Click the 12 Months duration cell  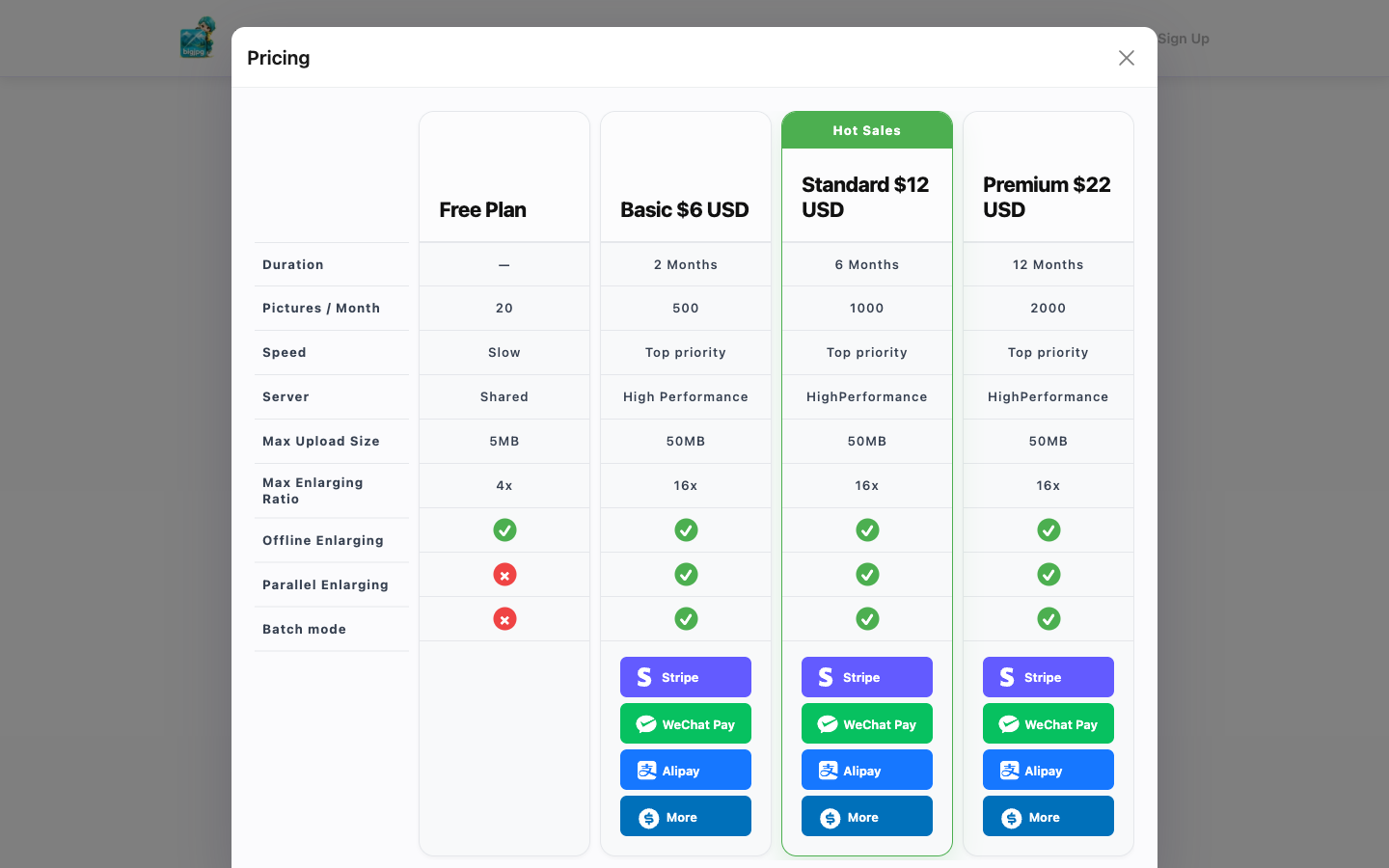click(x=1049, y=264)
